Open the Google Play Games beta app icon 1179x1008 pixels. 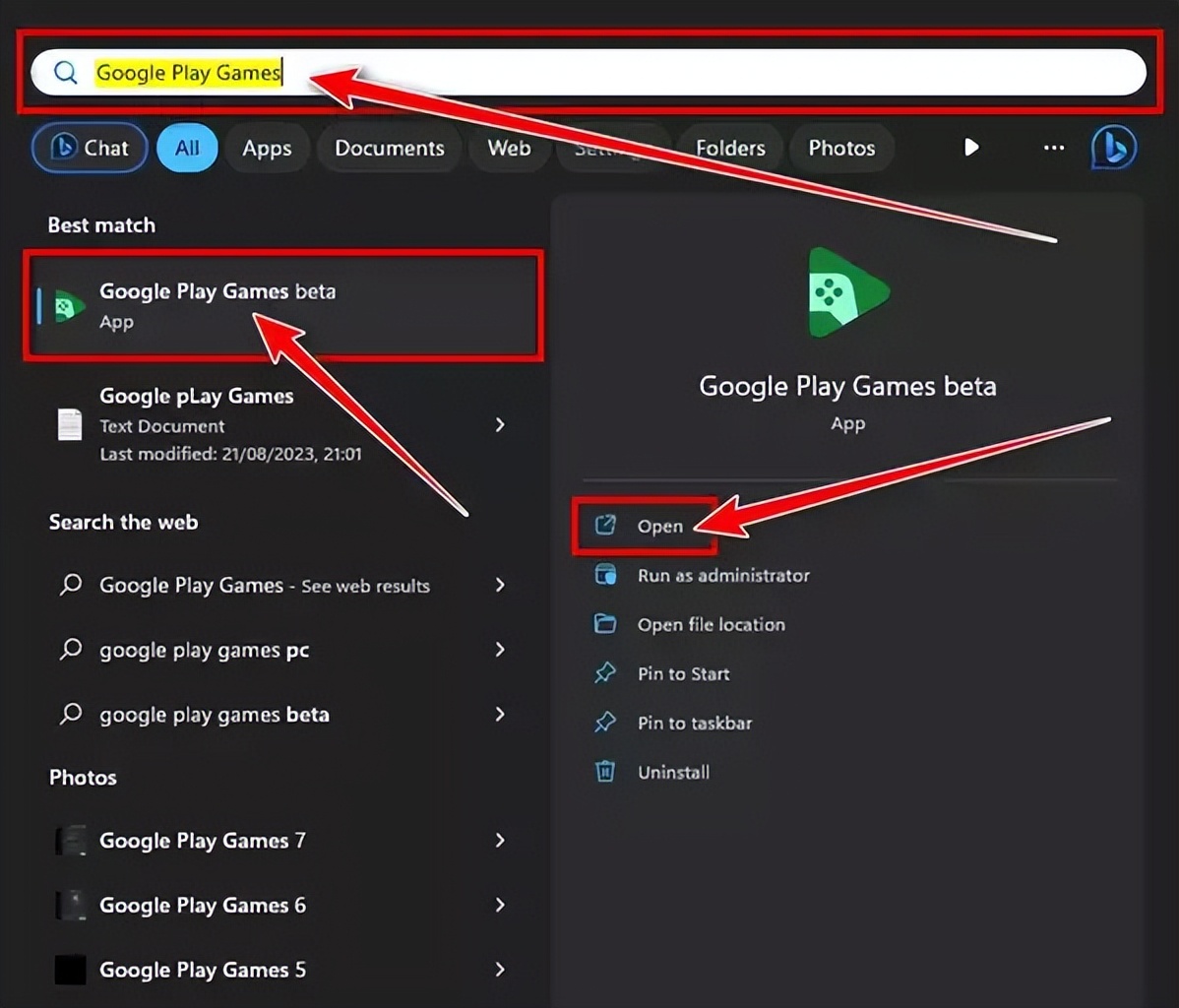click(x=69, y=305)
